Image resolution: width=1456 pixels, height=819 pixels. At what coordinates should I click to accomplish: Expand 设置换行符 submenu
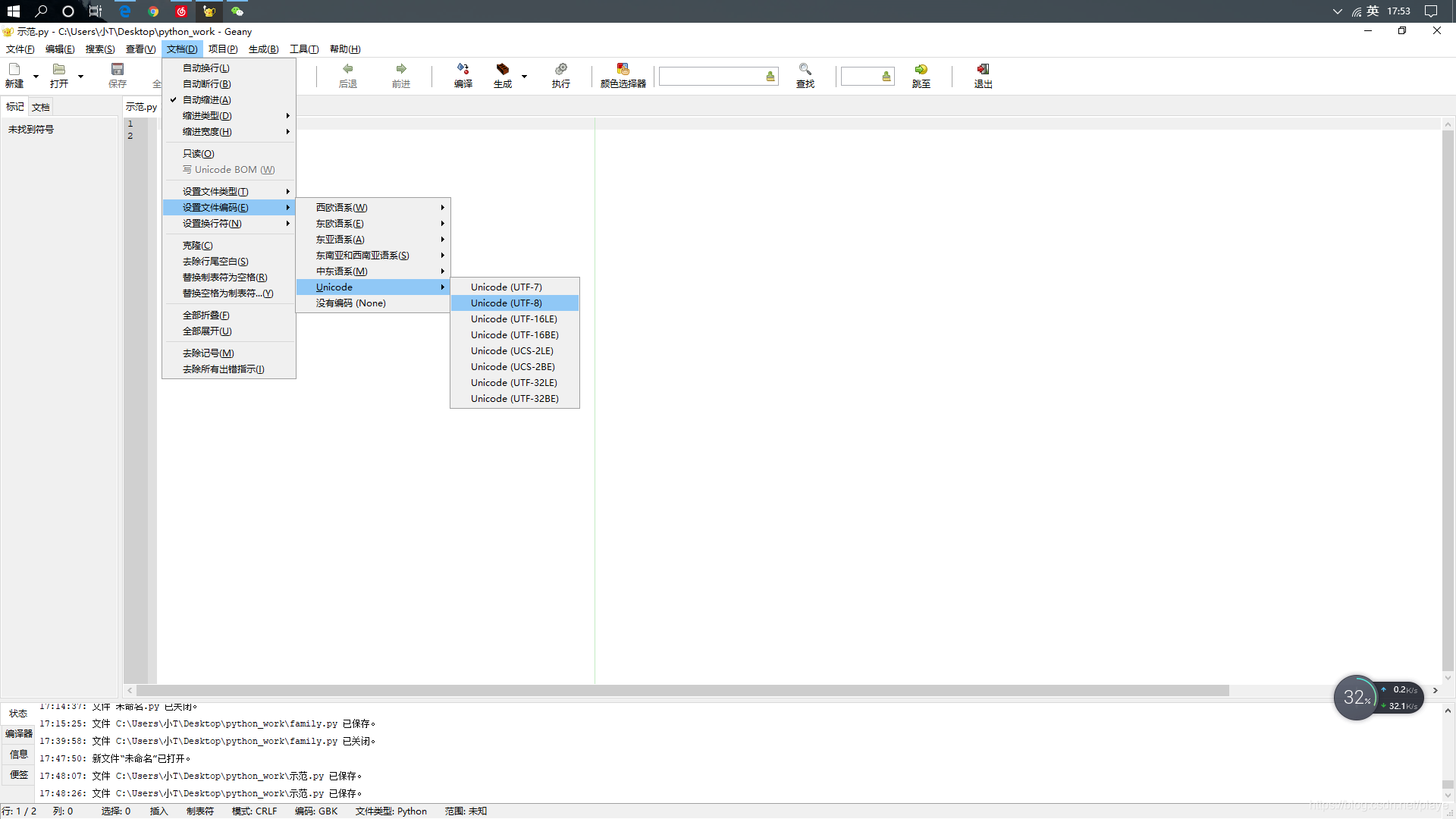click(x=229, y=224)
